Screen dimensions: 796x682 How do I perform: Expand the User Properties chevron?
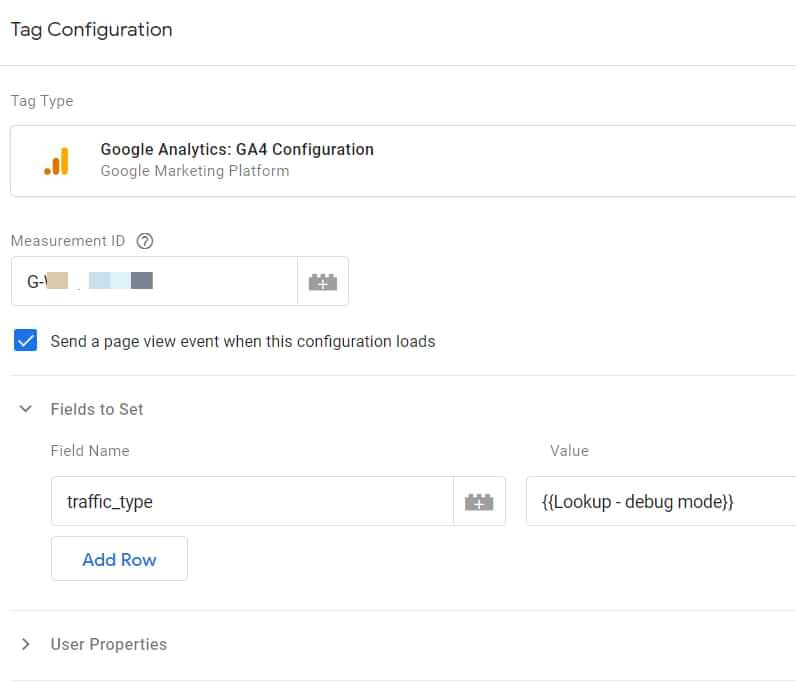[26, 644]
